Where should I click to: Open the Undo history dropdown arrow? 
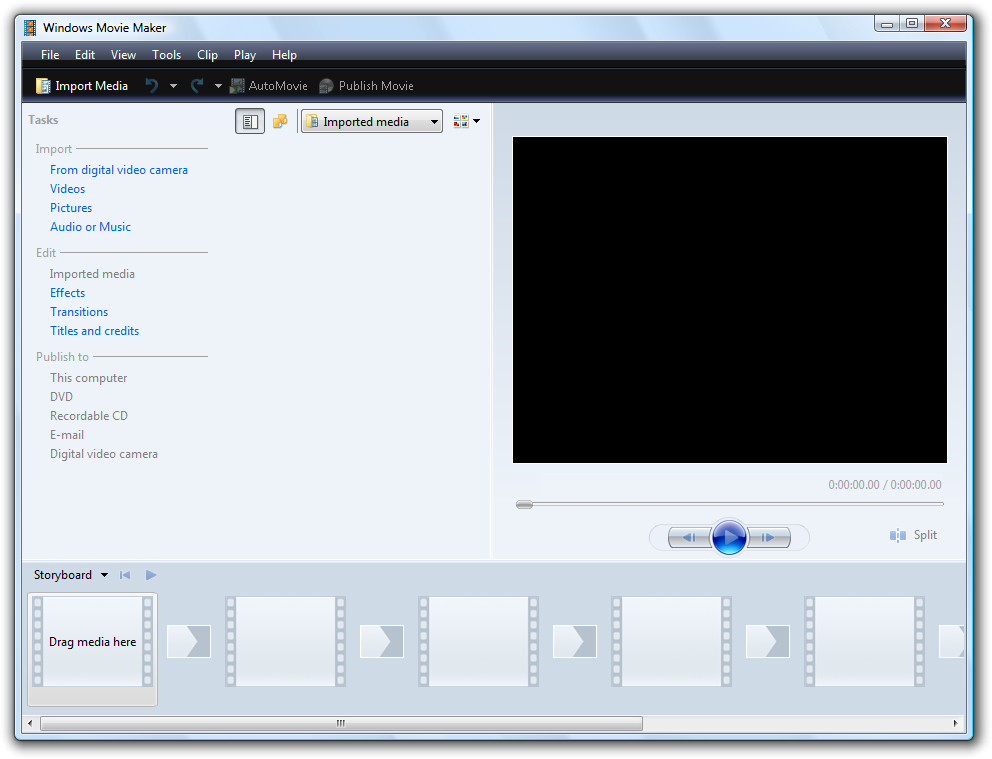tap(173, 86)
